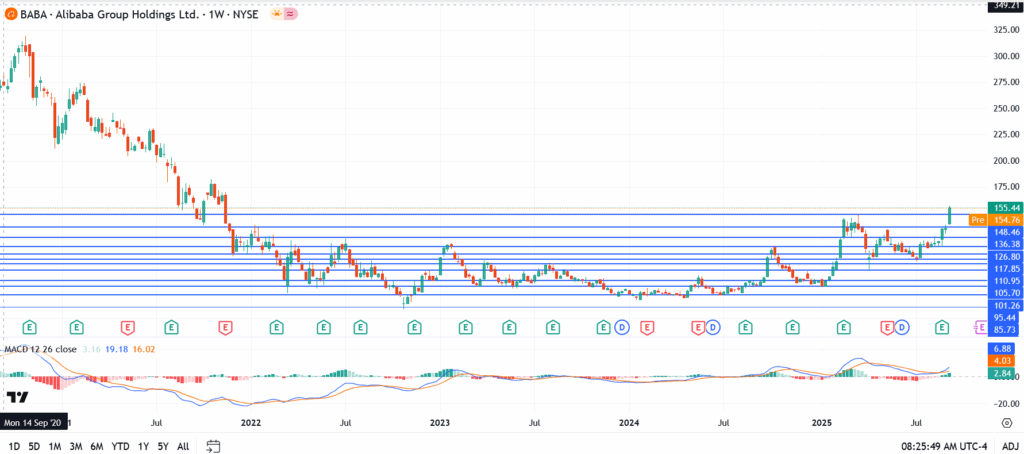
Task: Click current price label 155.44
Action: pyautogui.click(x=1004, y=207)
